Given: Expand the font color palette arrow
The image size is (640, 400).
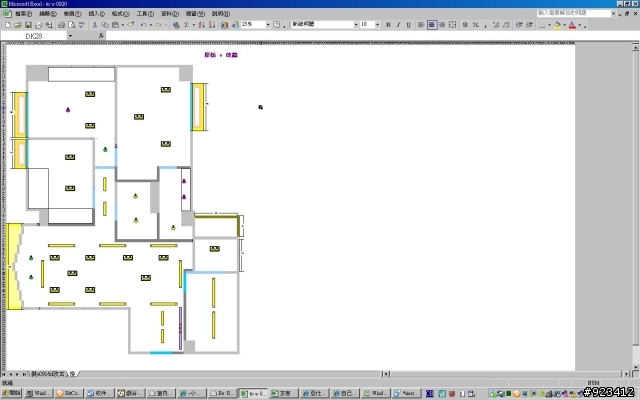Looking at the screenshot, I should [580, 25].
